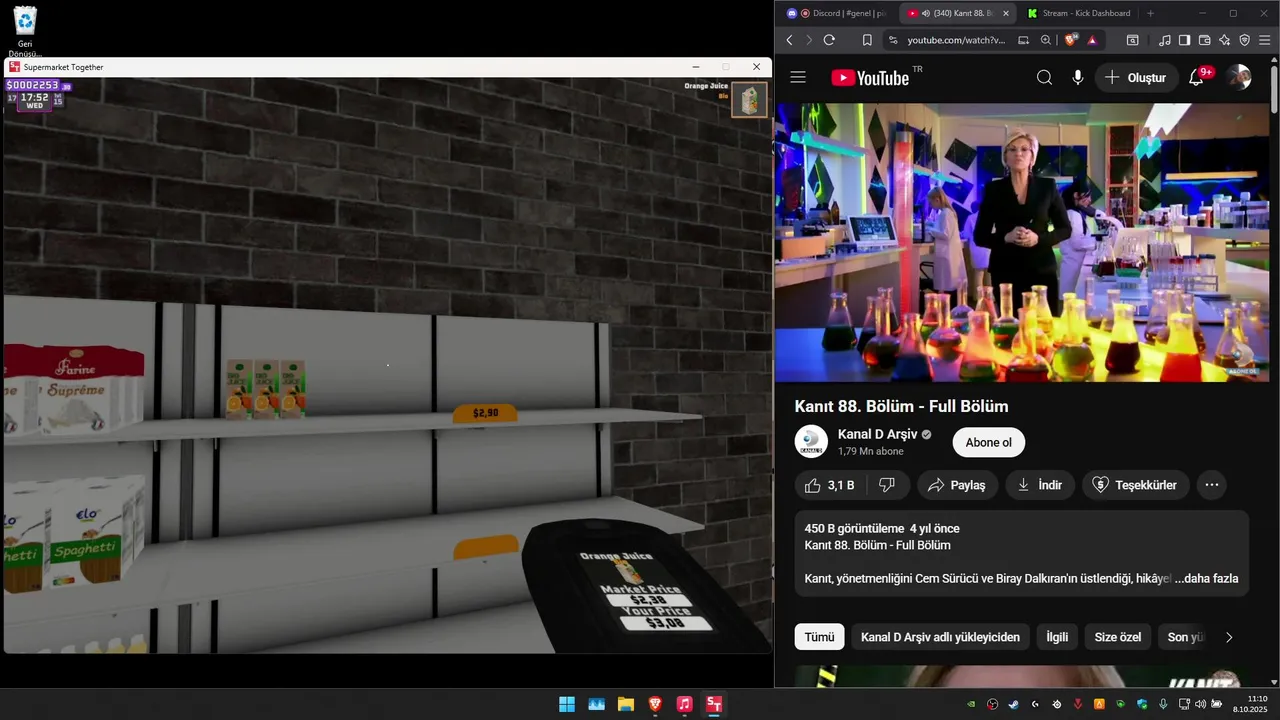Click the address bar URL field
This screenshot has width=1280, height=720.
coord(958,40)
